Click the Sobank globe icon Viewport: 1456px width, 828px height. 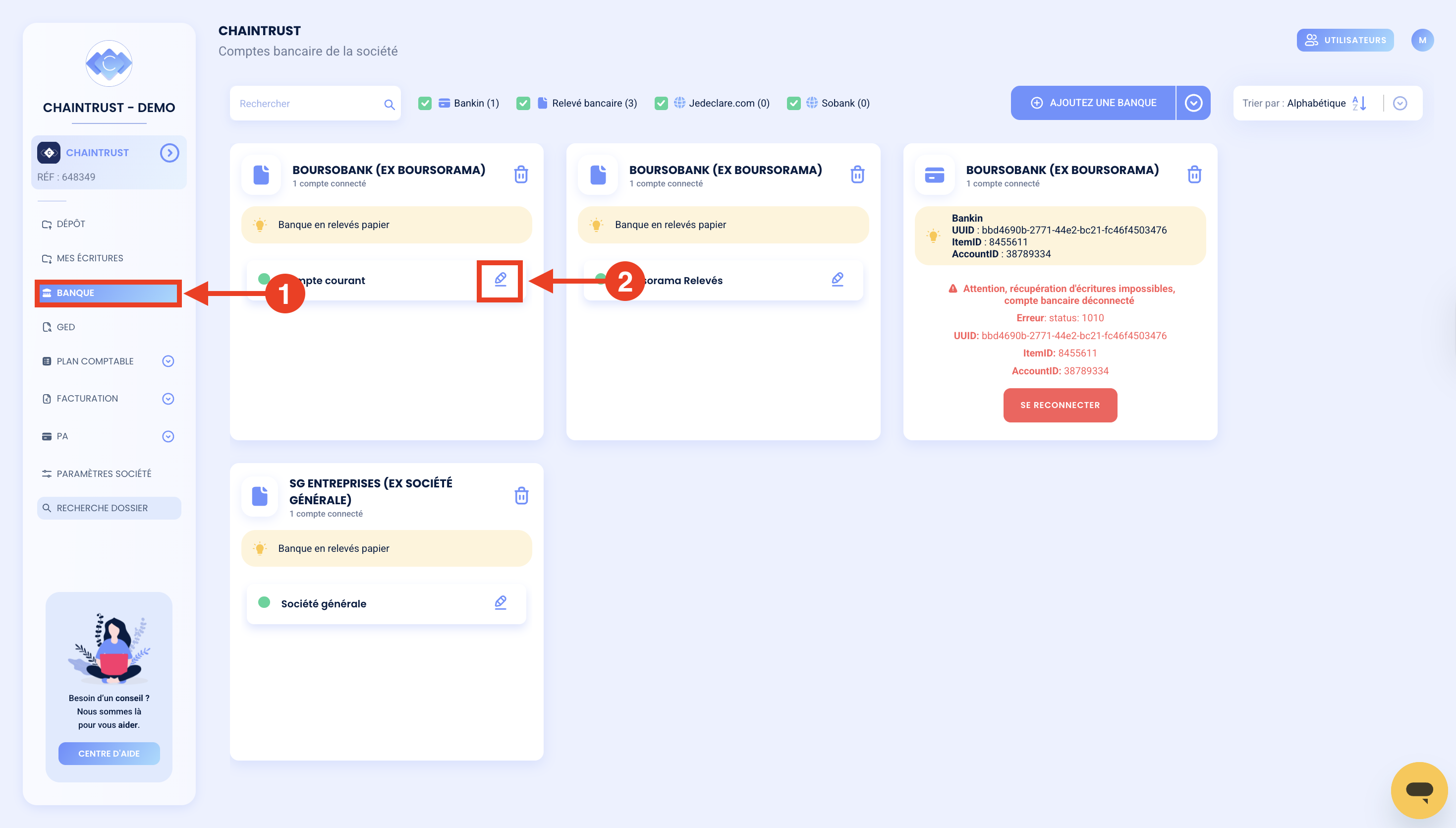(812, 102)
